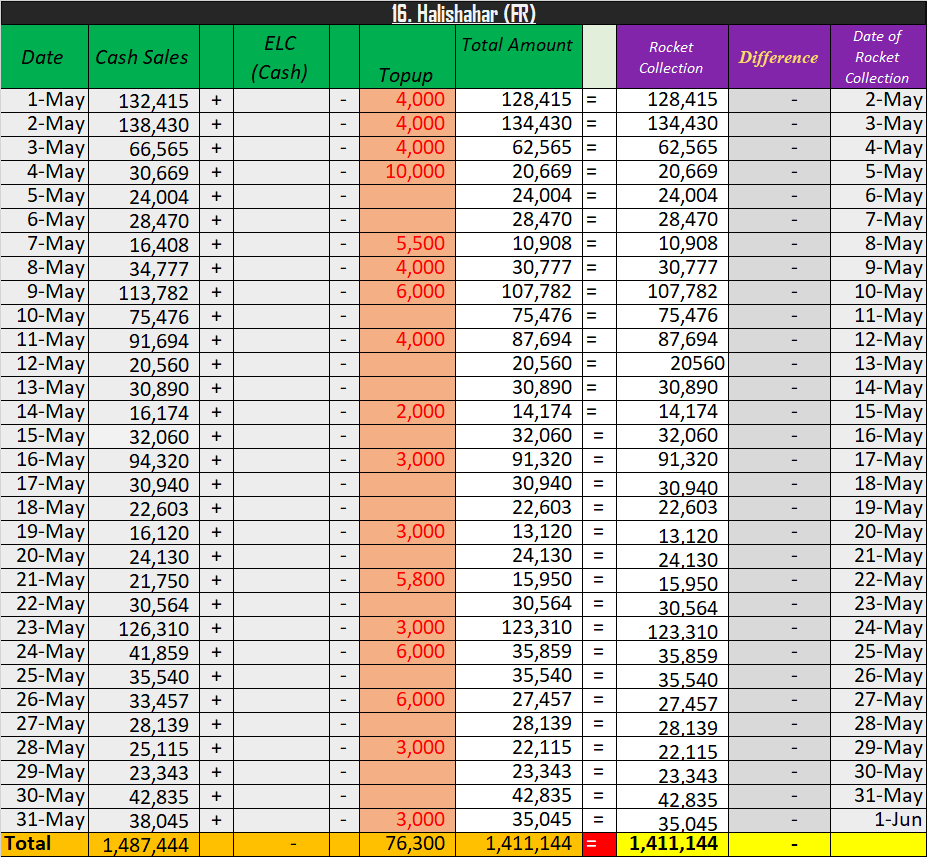
Task: Click the collection date '31-May'
Action: [x=878, y=797]
